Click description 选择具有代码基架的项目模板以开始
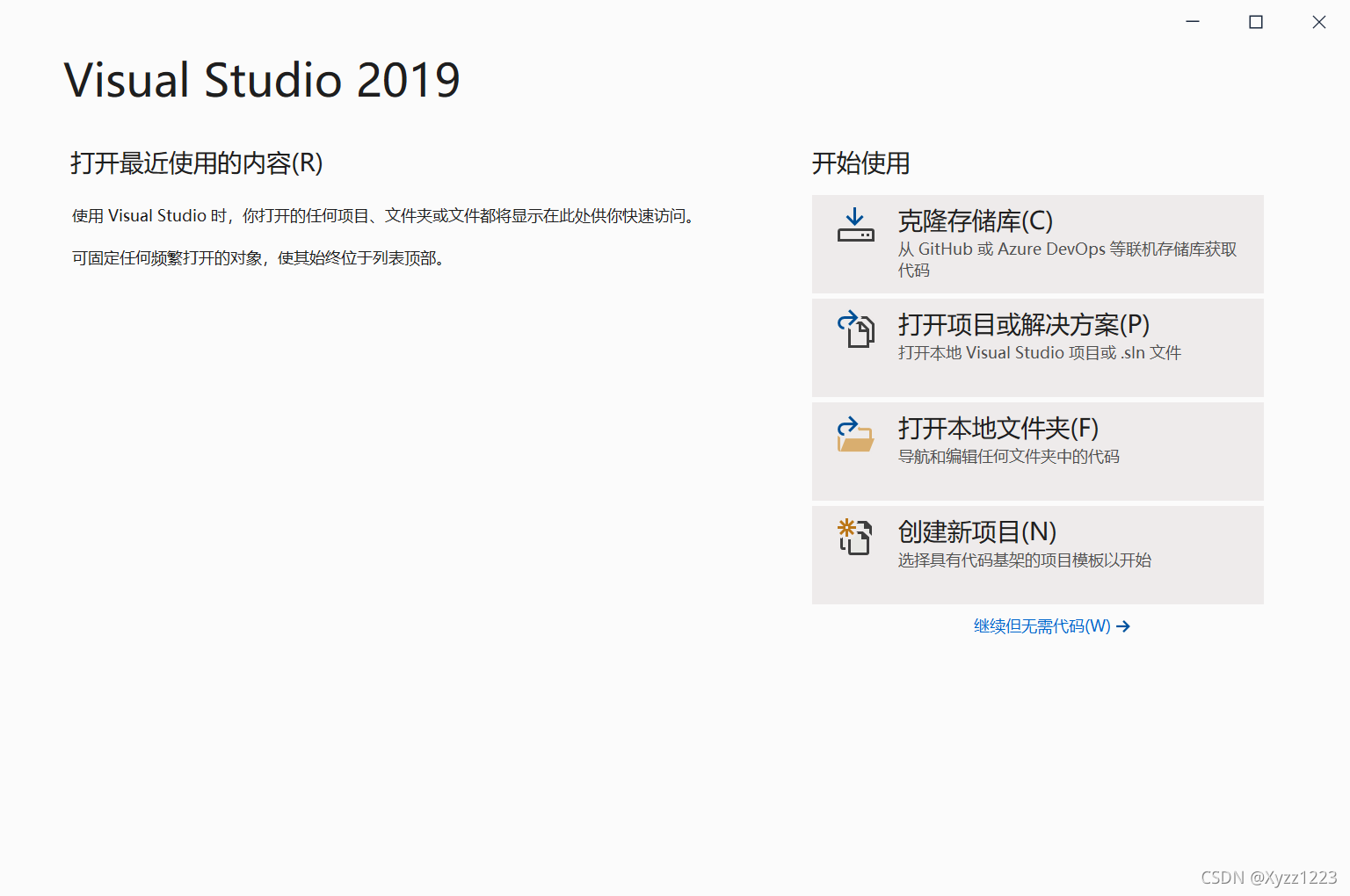 (x=1025, y=560)
